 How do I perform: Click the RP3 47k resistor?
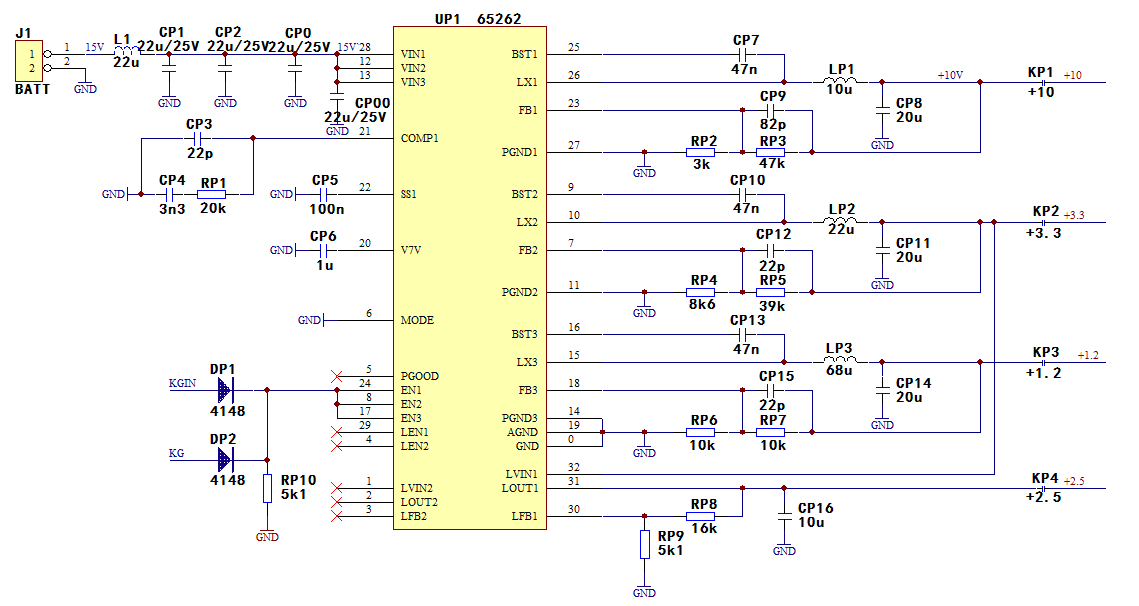pos(771,153)
